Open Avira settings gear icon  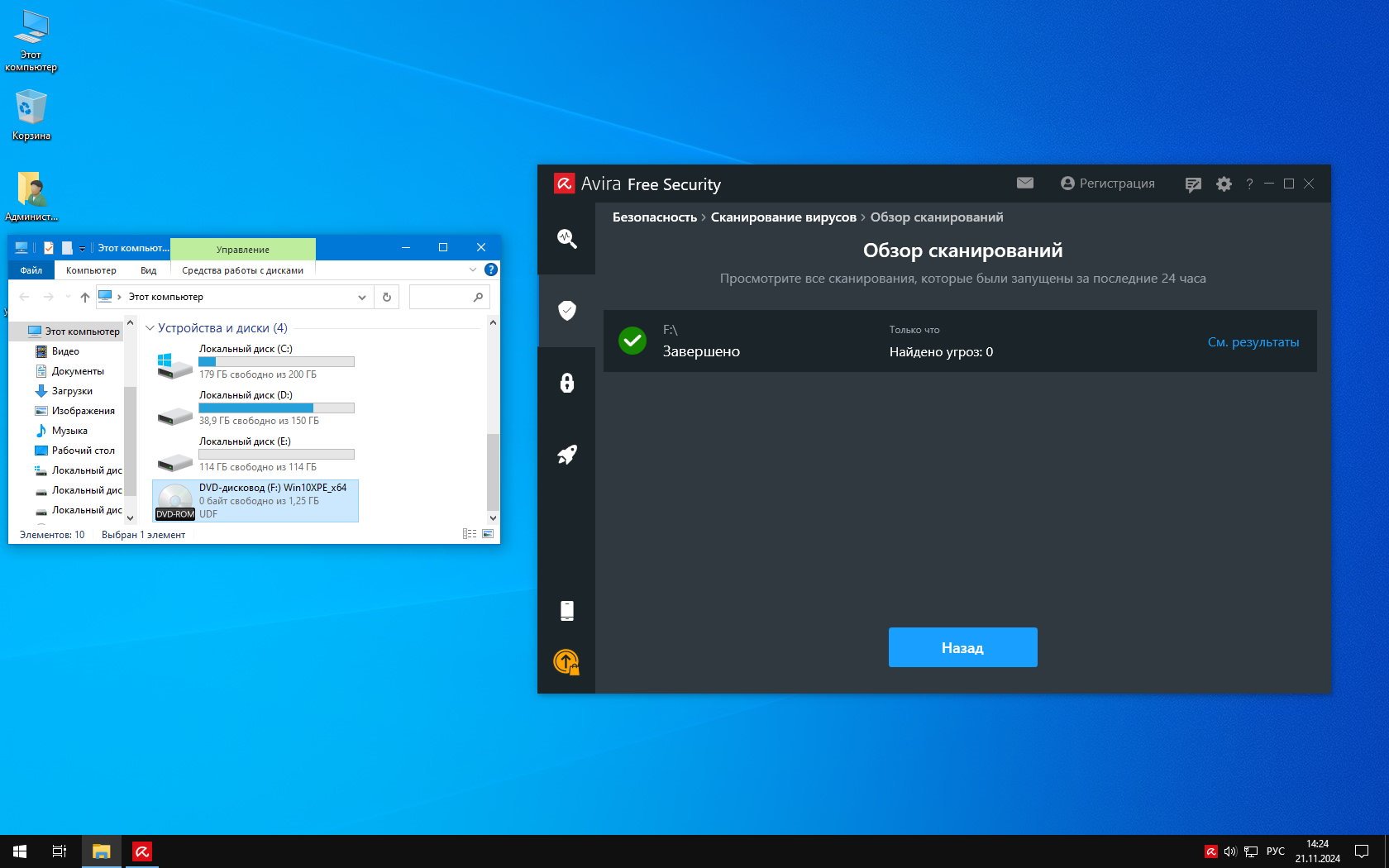(1224, 184)
